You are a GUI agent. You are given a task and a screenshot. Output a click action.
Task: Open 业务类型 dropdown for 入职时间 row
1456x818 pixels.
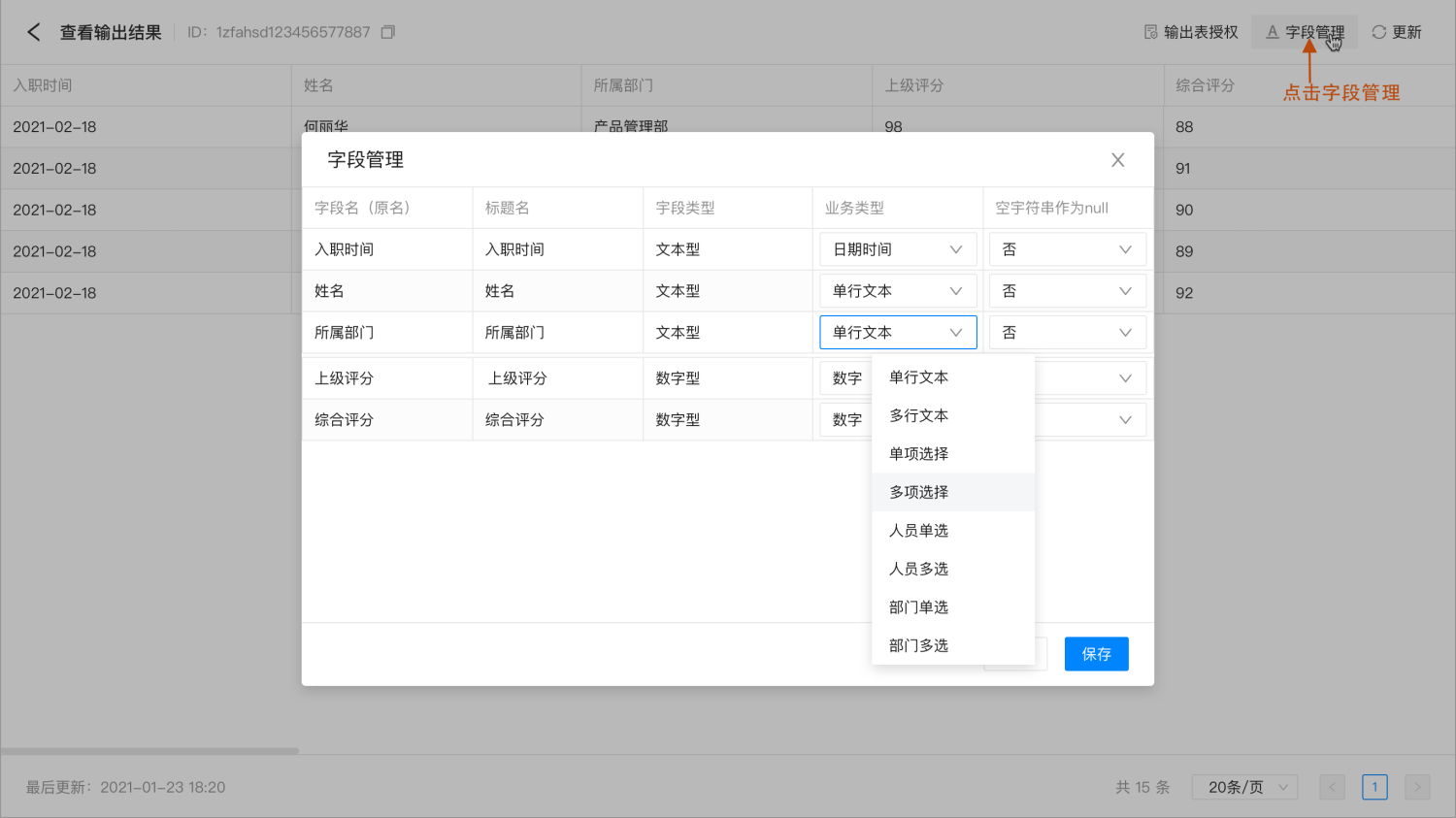[898, 249]
